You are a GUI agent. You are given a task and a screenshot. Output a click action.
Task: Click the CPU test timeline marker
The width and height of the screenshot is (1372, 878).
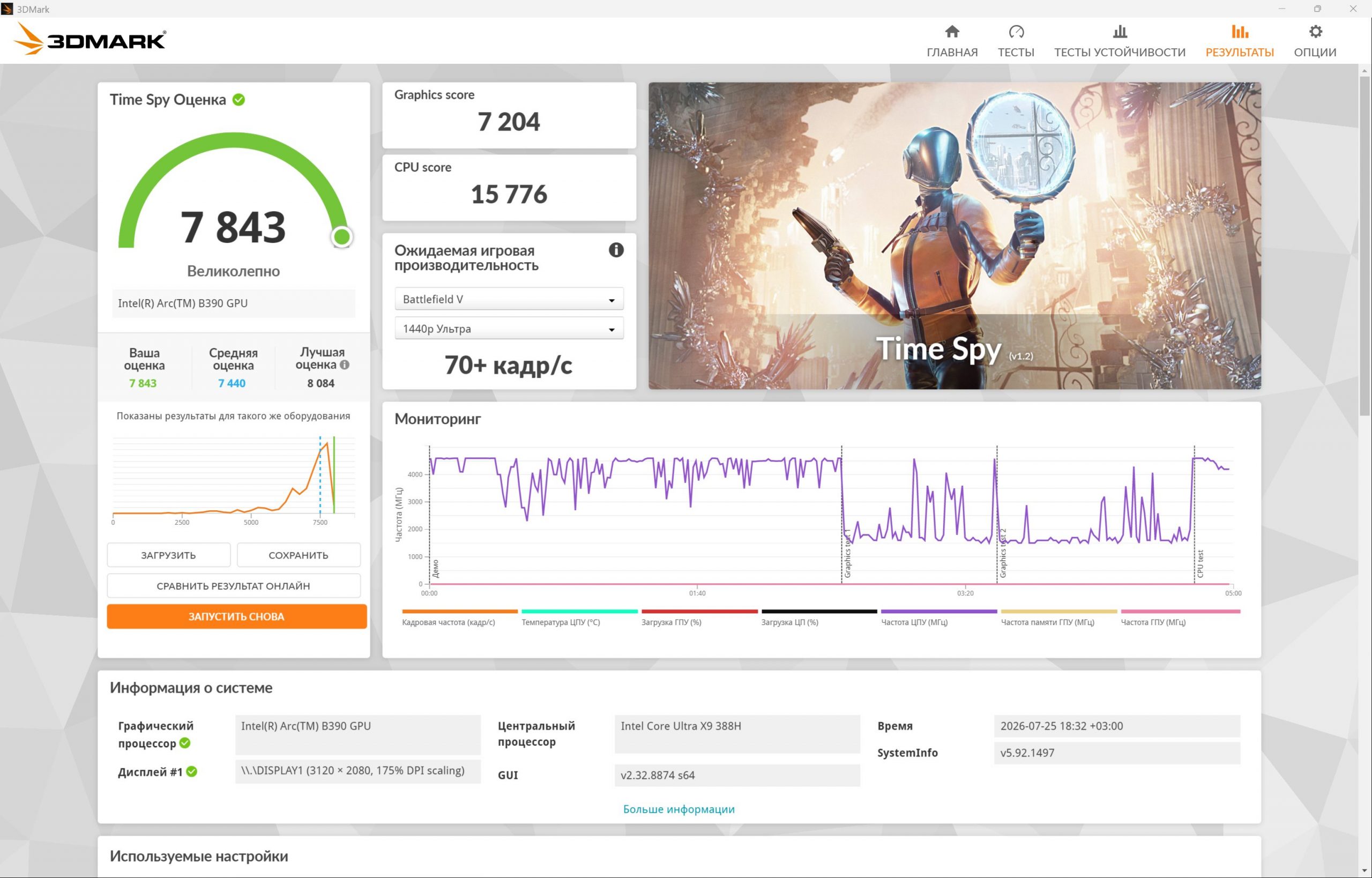[1200, 564]
